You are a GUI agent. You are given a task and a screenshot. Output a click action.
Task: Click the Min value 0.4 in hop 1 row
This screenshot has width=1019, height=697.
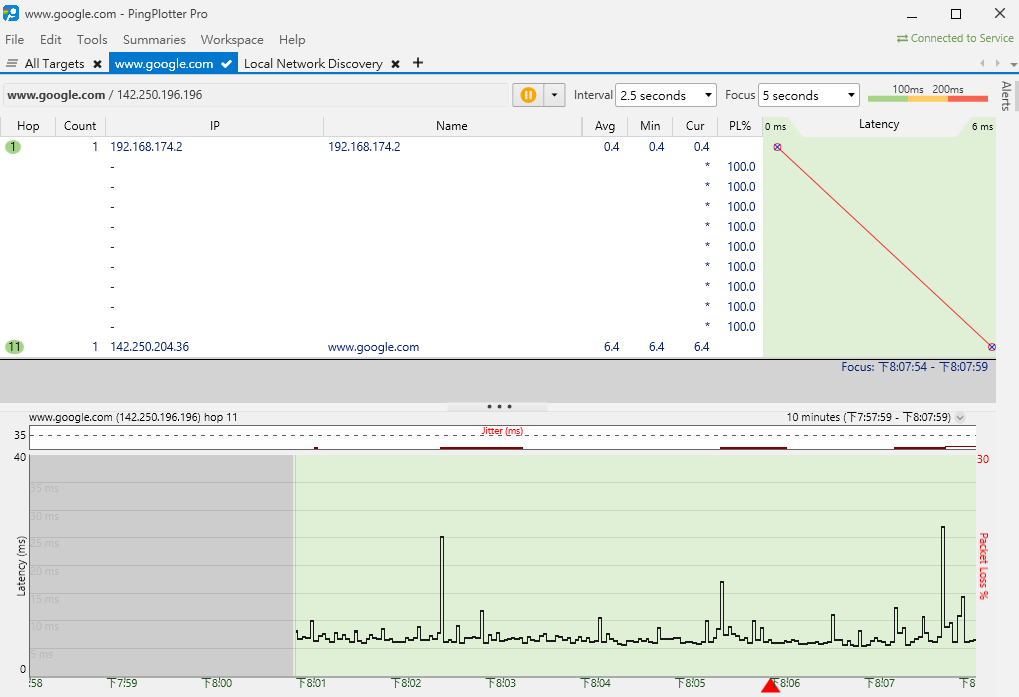[656, 147]
